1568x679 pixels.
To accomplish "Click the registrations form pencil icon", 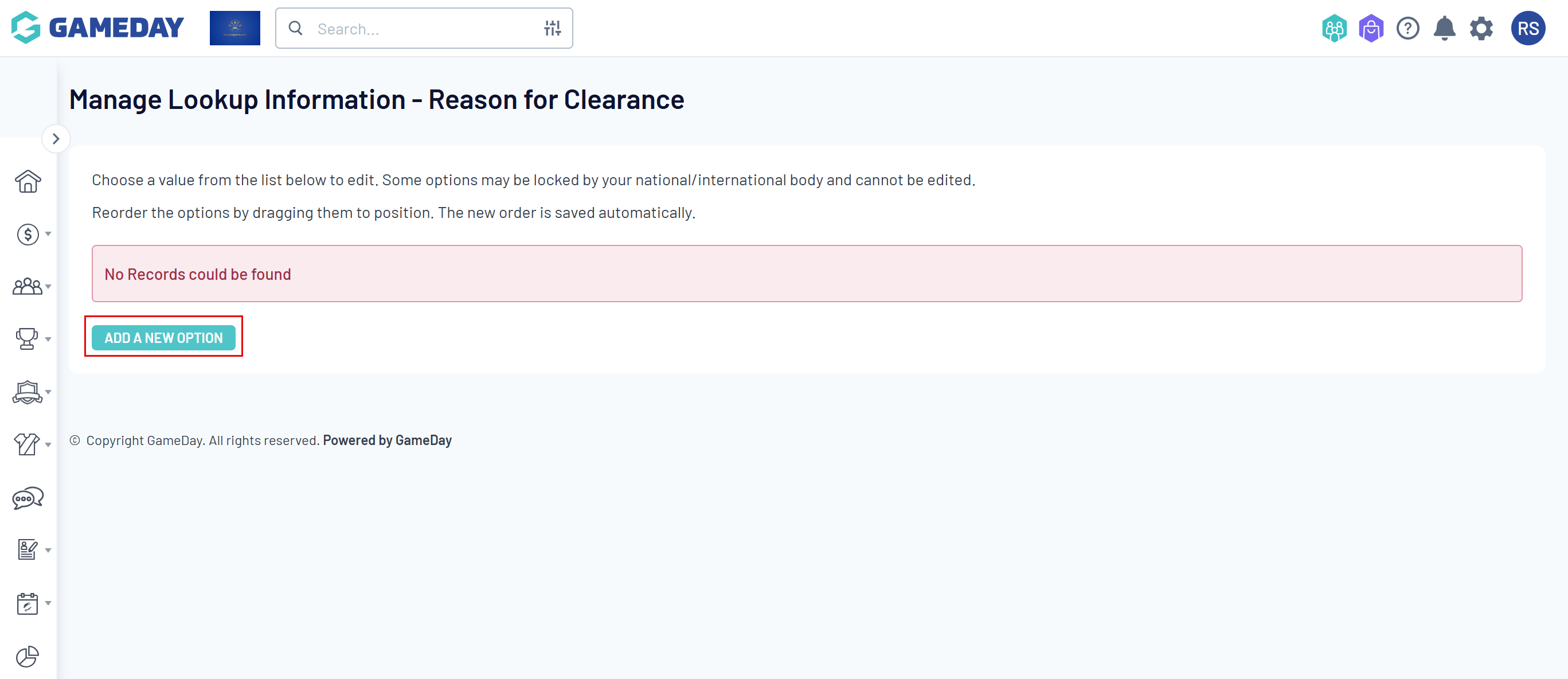I will click(28, 550).
